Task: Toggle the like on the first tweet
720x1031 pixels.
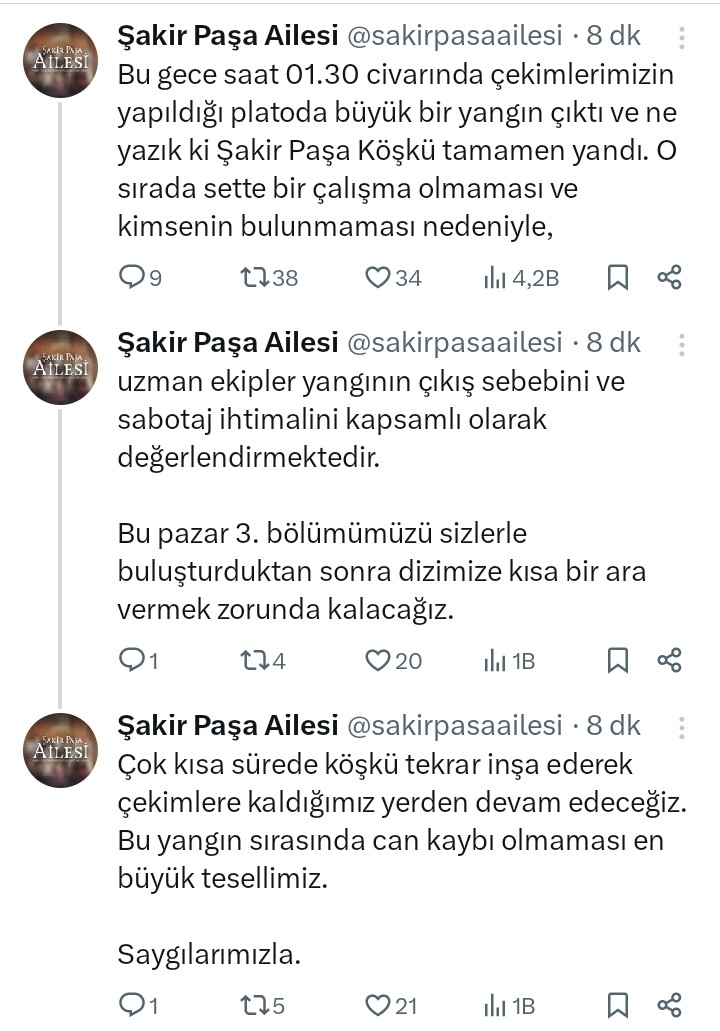Action: (377, 278)
